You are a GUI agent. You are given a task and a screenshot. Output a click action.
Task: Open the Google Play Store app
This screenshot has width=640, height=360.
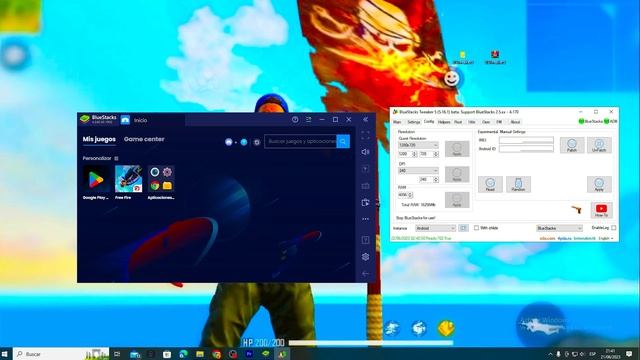[96, 179]
